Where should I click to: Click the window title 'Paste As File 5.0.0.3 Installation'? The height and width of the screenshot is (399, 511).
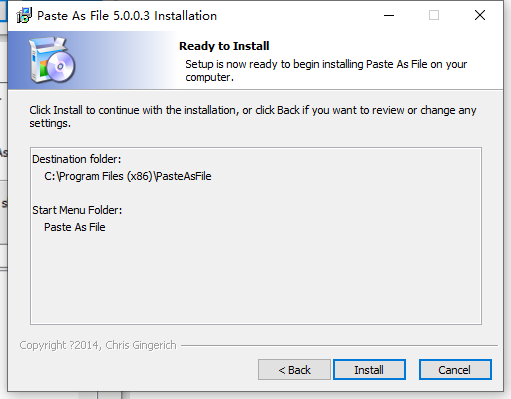[127, 16]
